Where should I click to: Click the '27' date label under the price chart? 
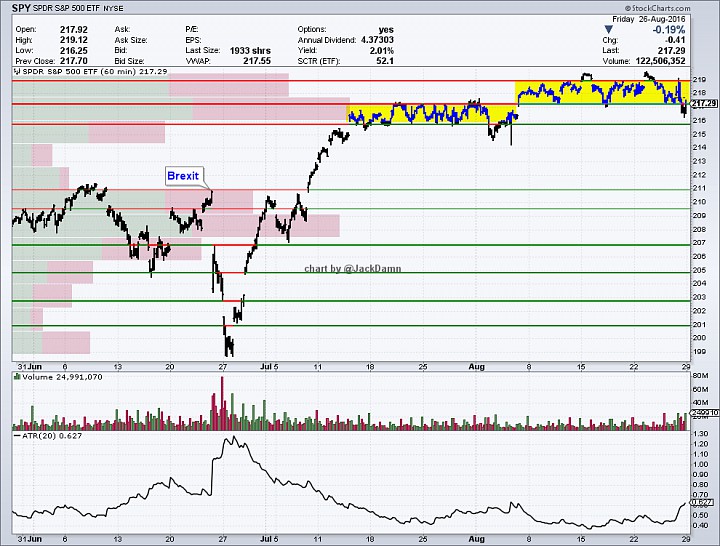(x=223, y=366)
